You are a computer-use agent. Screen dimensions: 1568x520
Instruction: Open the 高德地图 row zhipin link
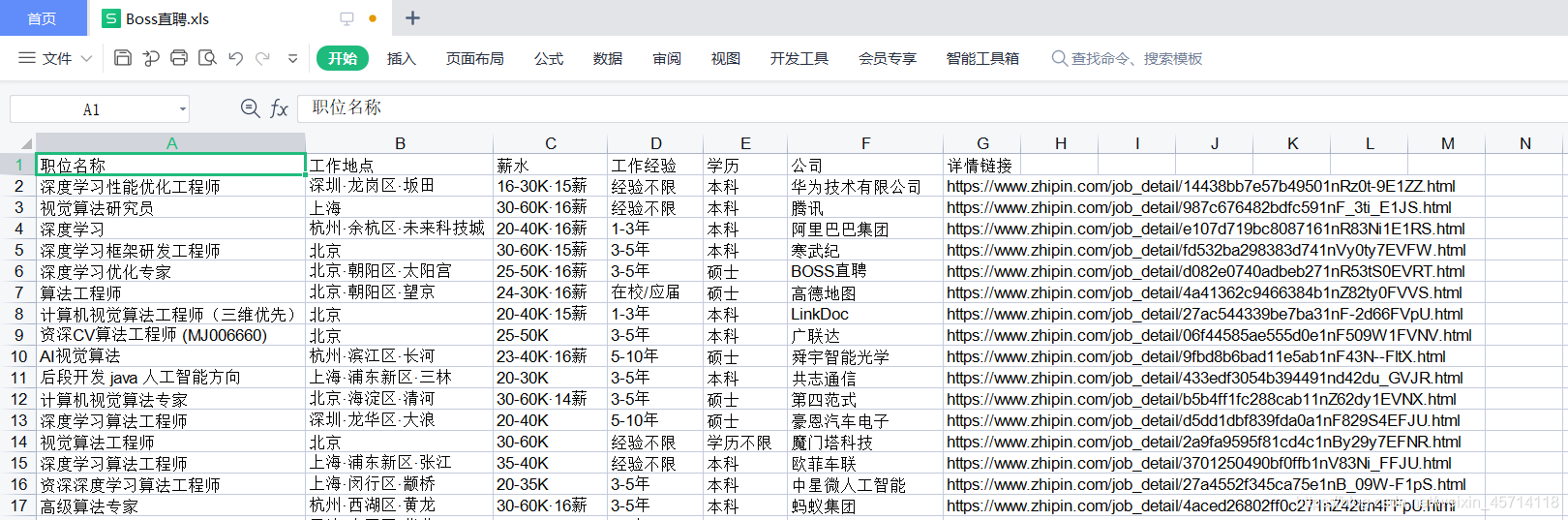click(1204, 292)
